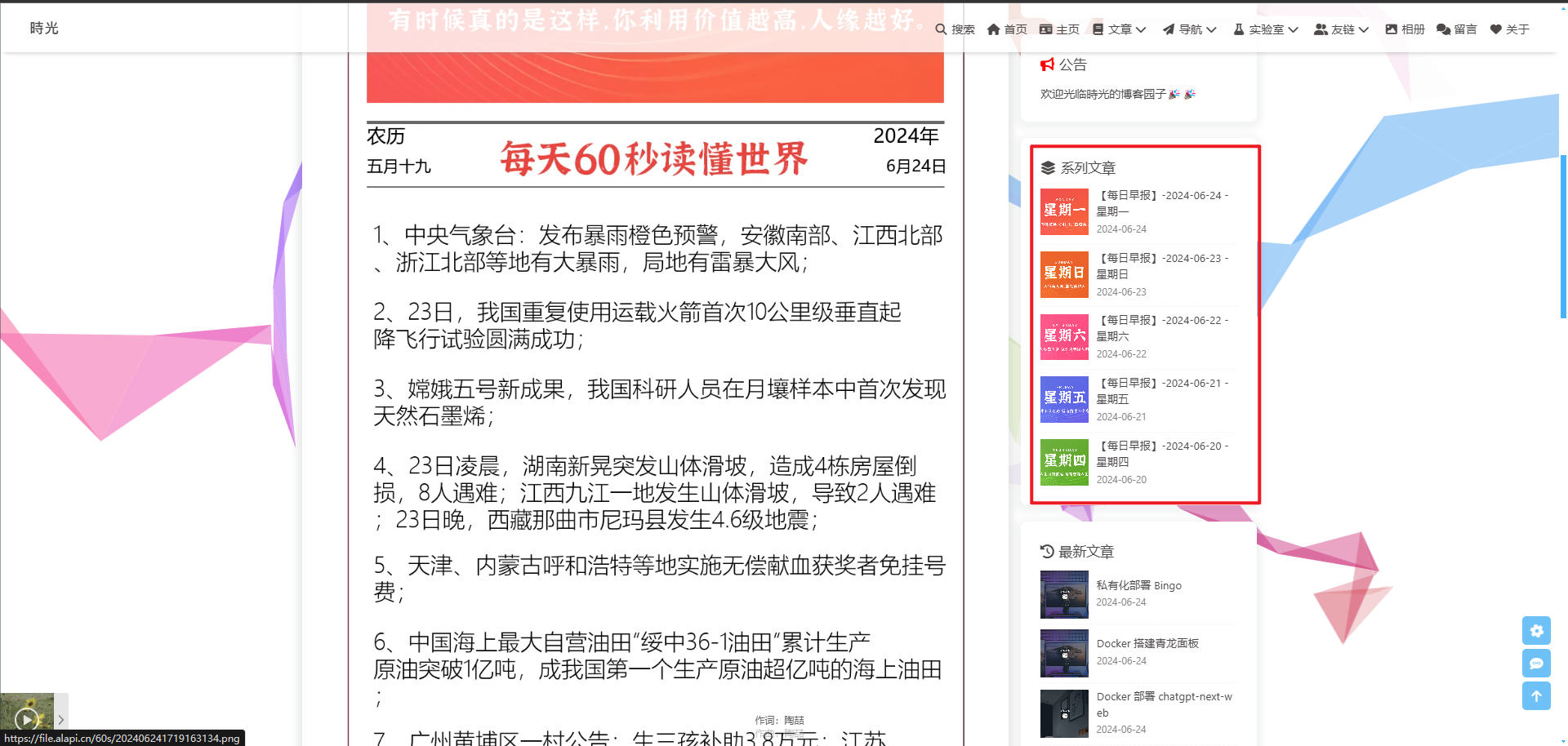Expand the 文章 dropdown menu

tap(1119, 29)
